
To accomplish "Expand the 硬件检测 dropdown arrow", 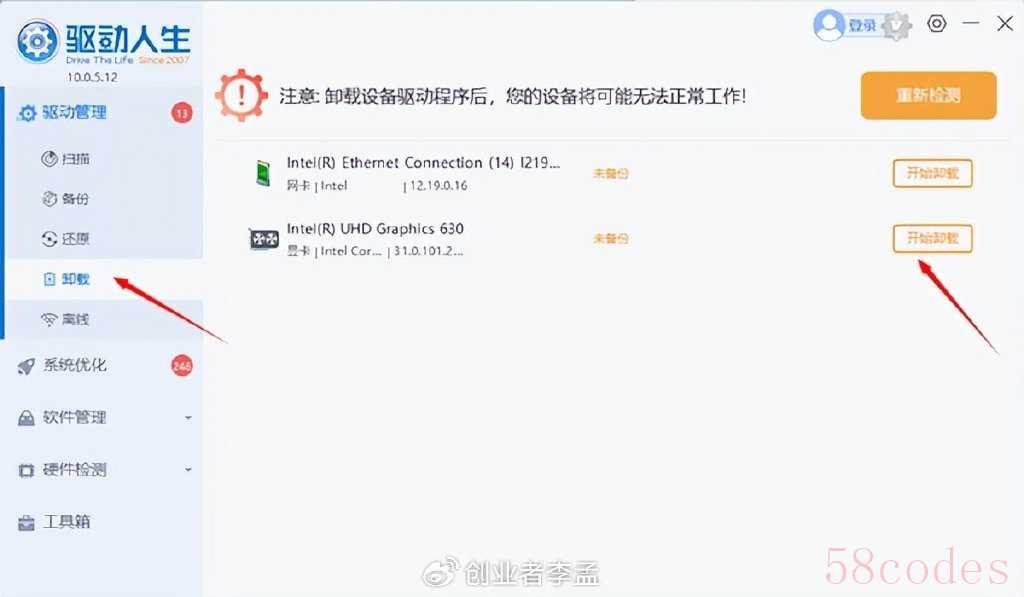I will [x=188, y=470].
